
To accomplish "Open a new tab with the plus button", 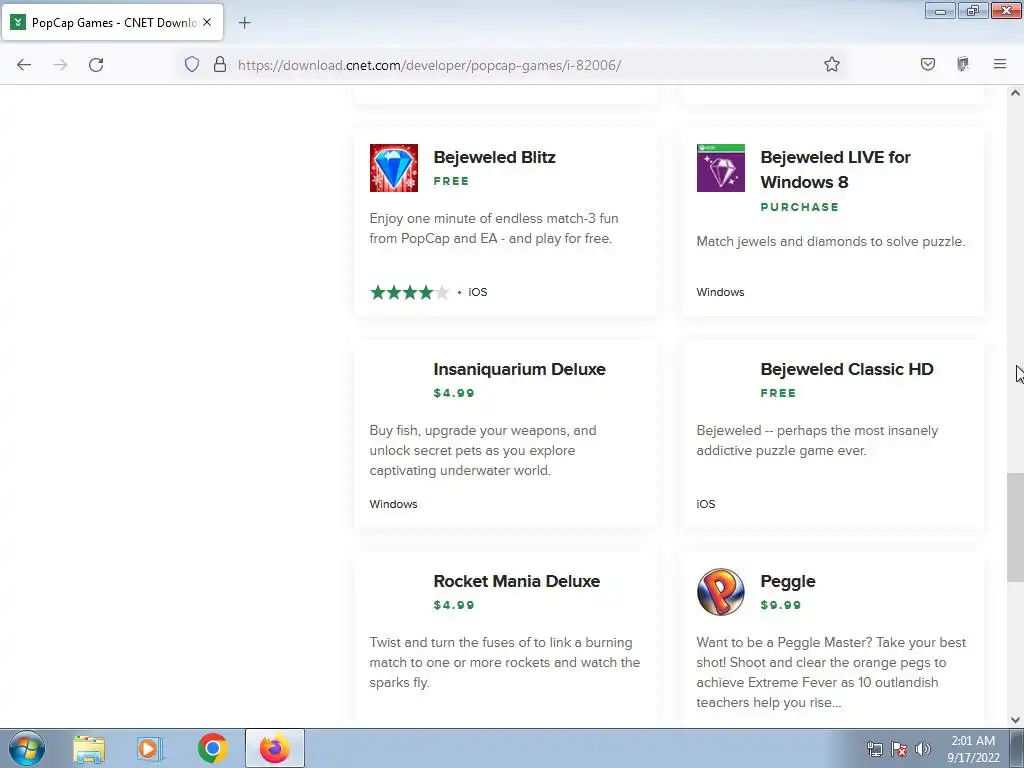I will click(x=244, y=23).
